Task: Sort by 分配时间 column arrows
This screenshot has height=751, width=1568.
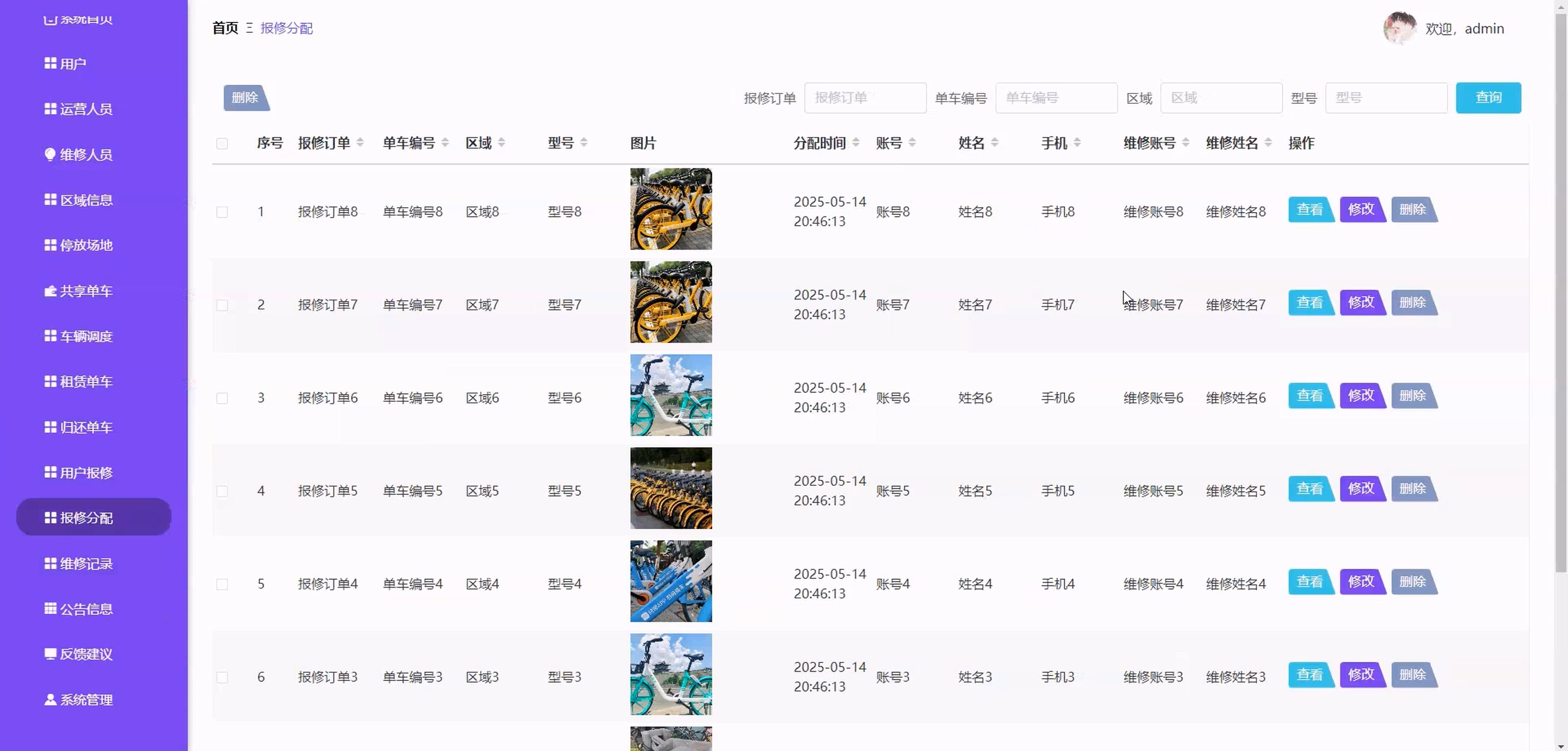Action: 856,143
